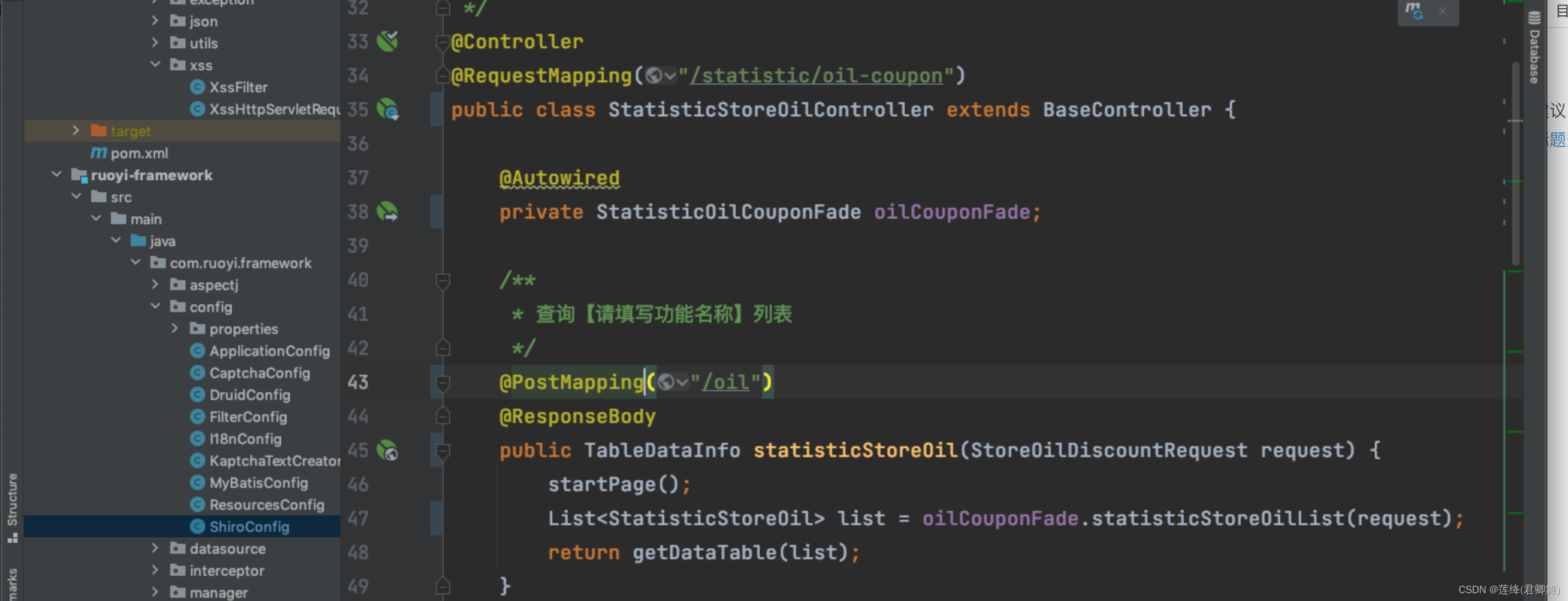The image size is (1568, 601).
Task: Click the editor vertical scrollbar
Action: pos(1515,164)
